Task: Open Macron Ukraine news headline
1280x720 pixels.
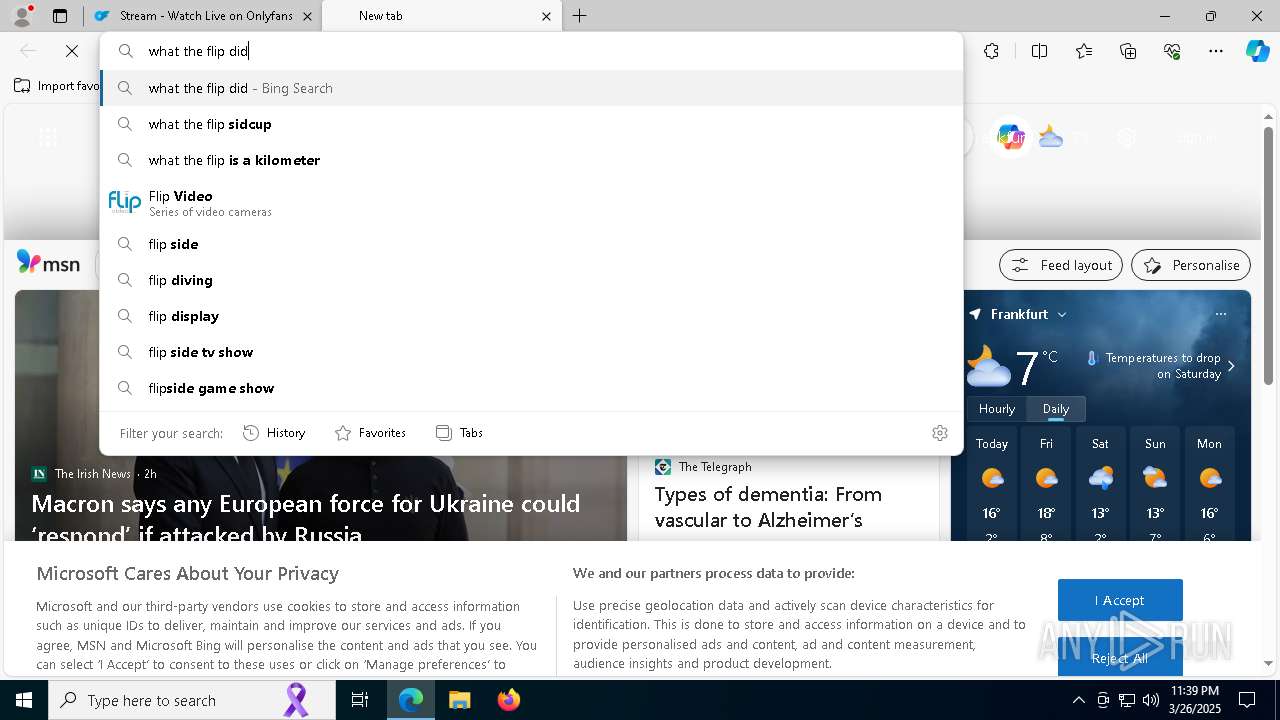Action: click(306, 518)
